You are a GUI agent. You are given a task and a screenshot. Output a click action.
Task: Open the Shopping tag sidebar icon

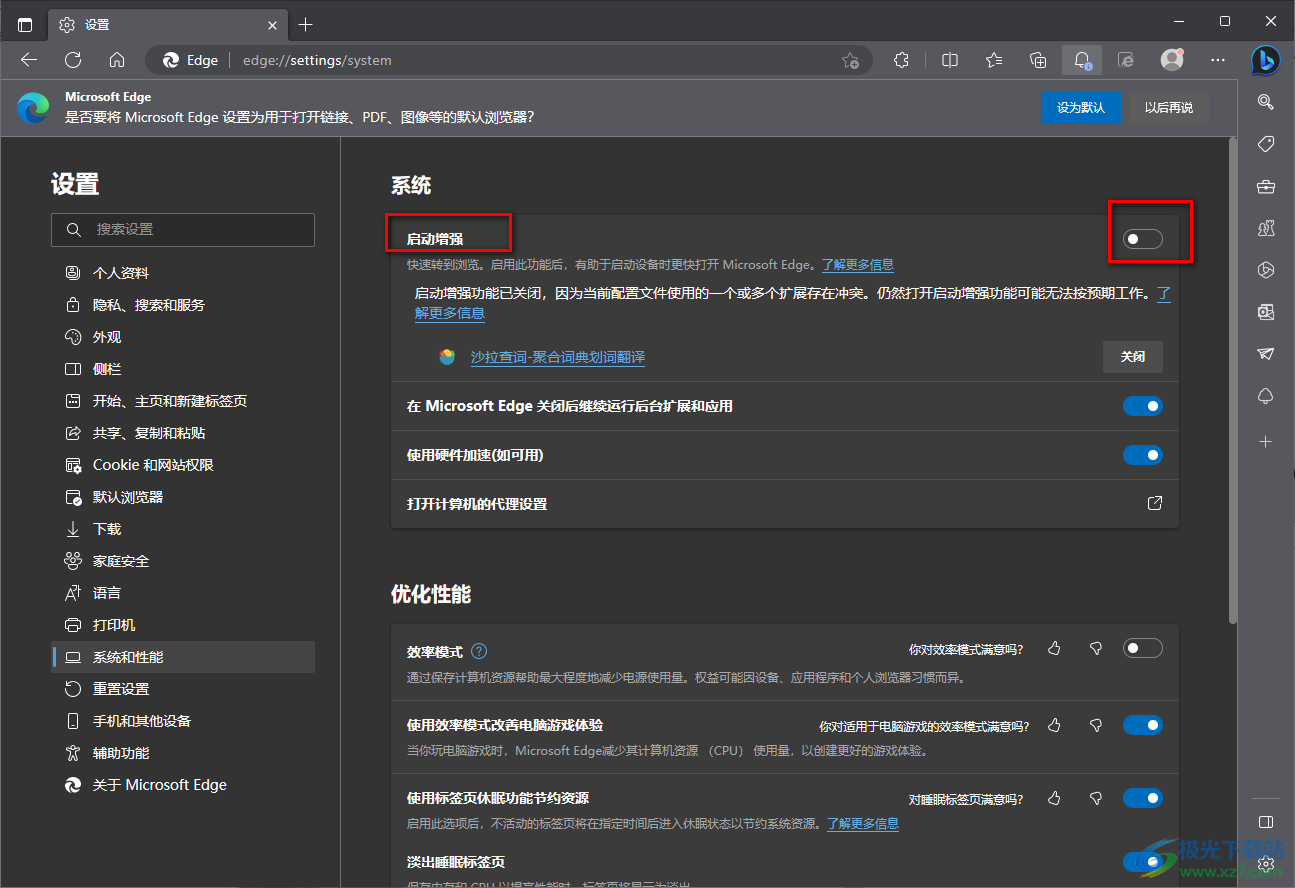[x=1266, y=144]
